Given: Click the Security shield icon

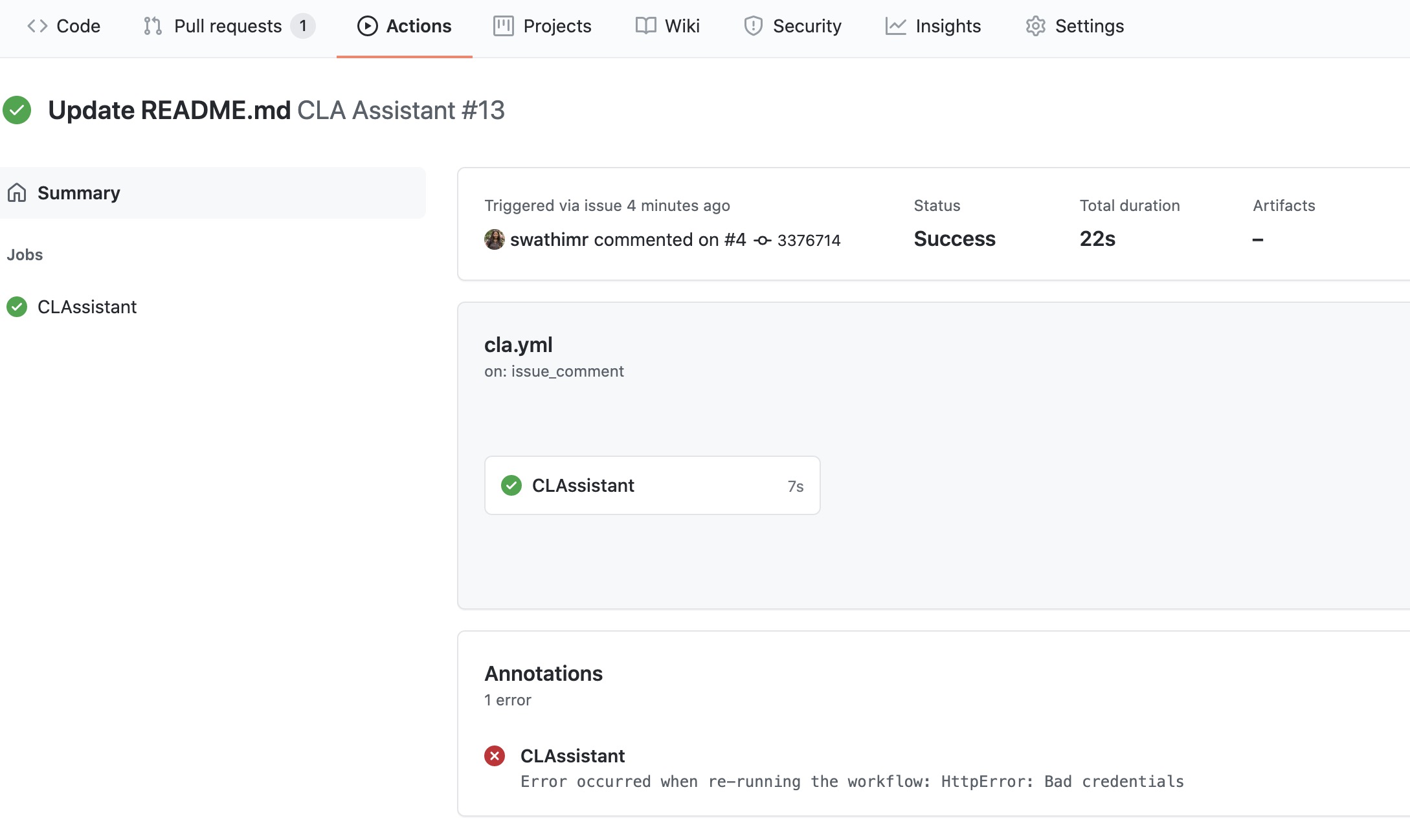Looking at the screenshot, I should coord(753,26).
